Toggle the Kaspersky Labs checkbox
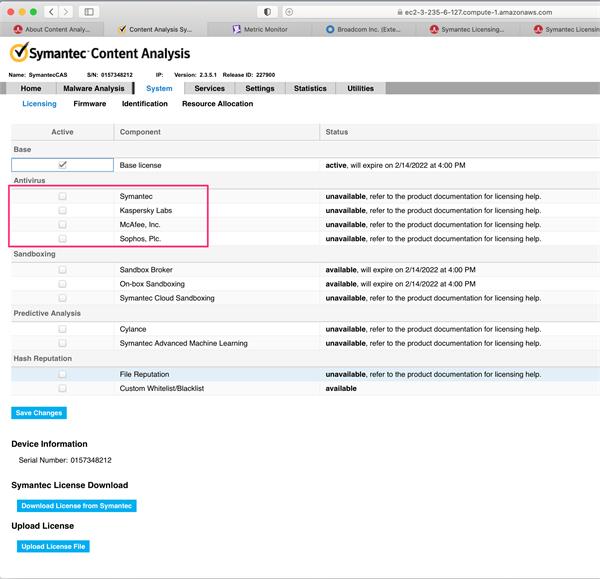 62,210
